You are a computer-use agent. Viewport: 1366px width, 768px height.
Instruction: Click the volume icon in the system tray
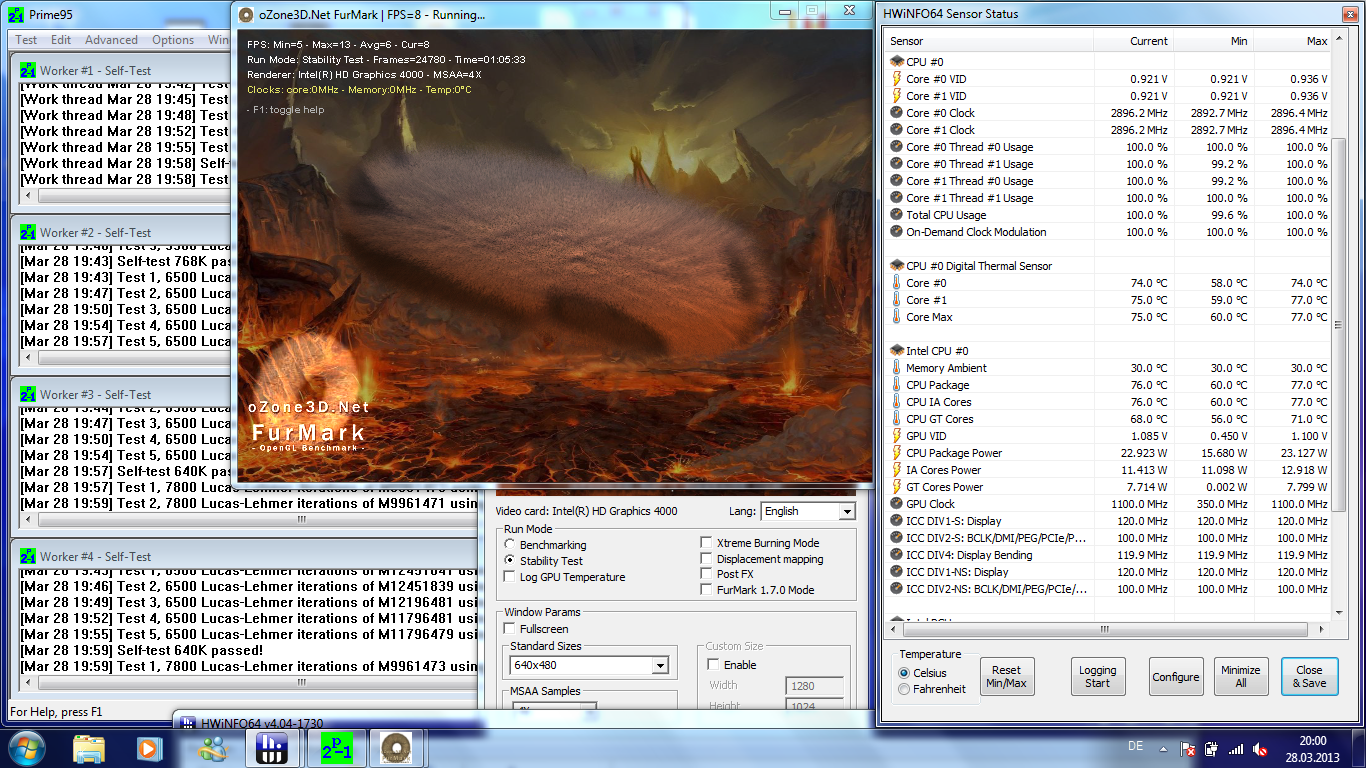click(1260, 748)
